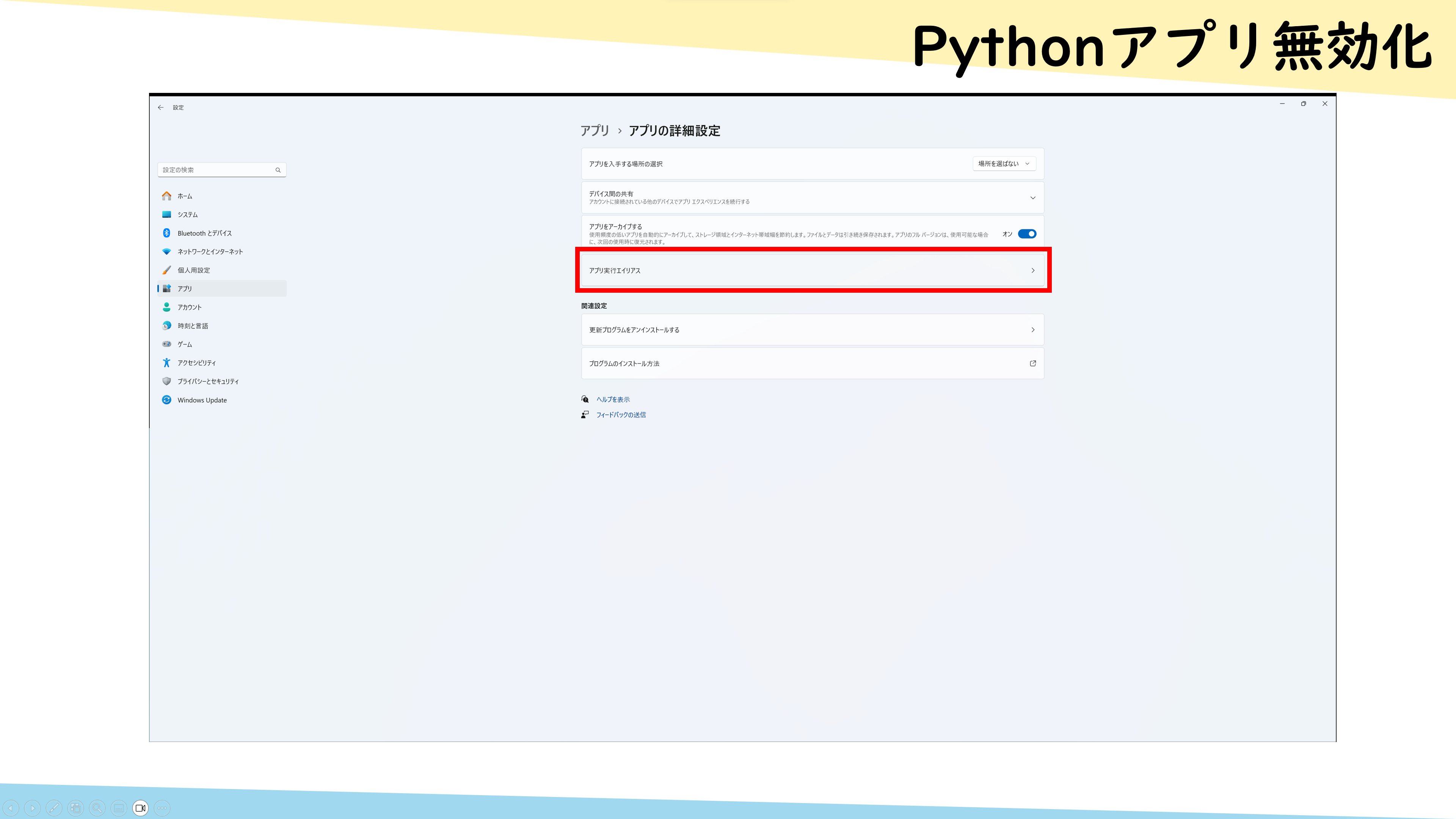Toggle the camera button in slideshow controls
The height and width of the screenshot is (819, 1456).
(x=141, y=808)
